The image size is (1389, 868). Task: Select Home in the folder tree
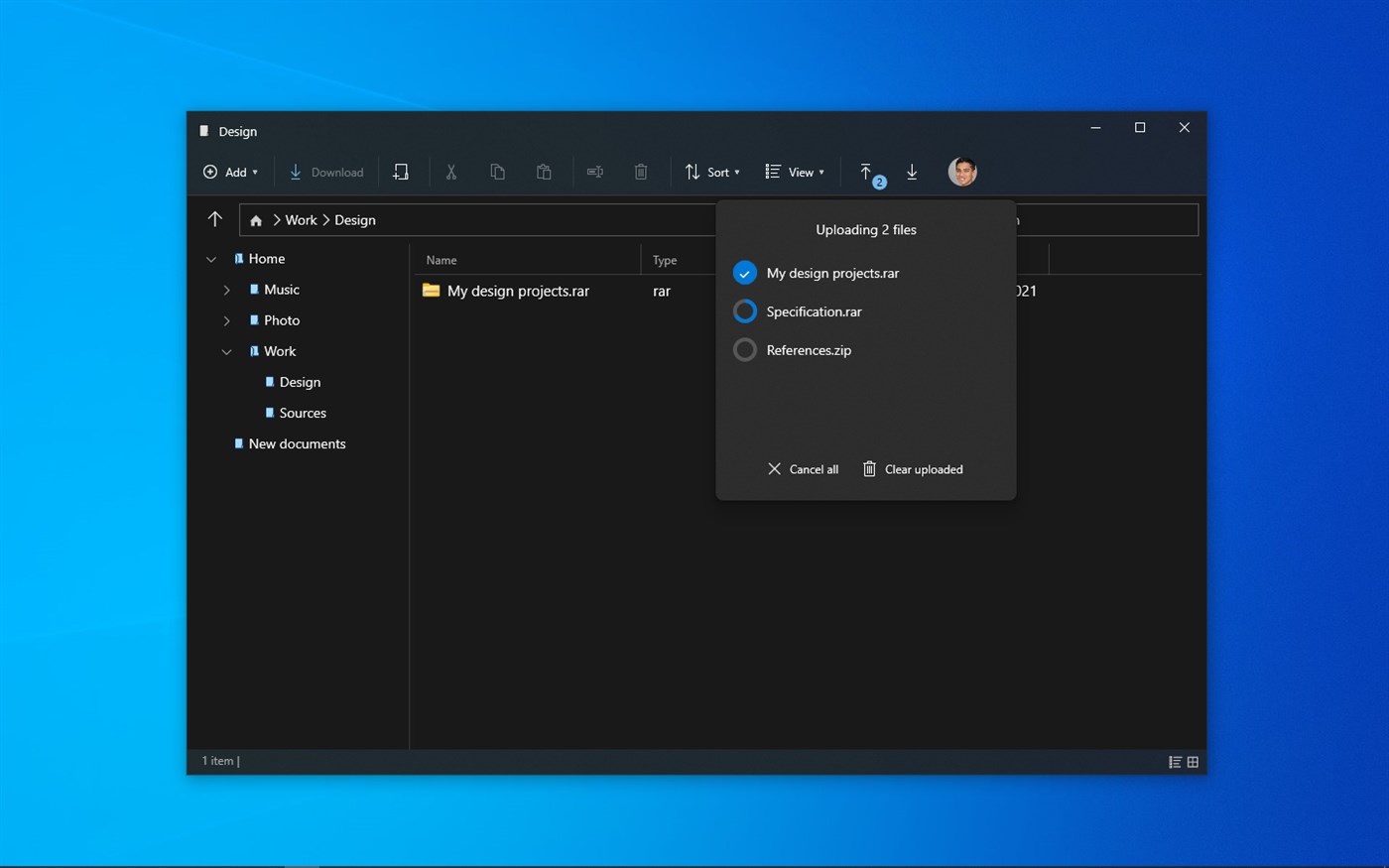coord(267,259)
